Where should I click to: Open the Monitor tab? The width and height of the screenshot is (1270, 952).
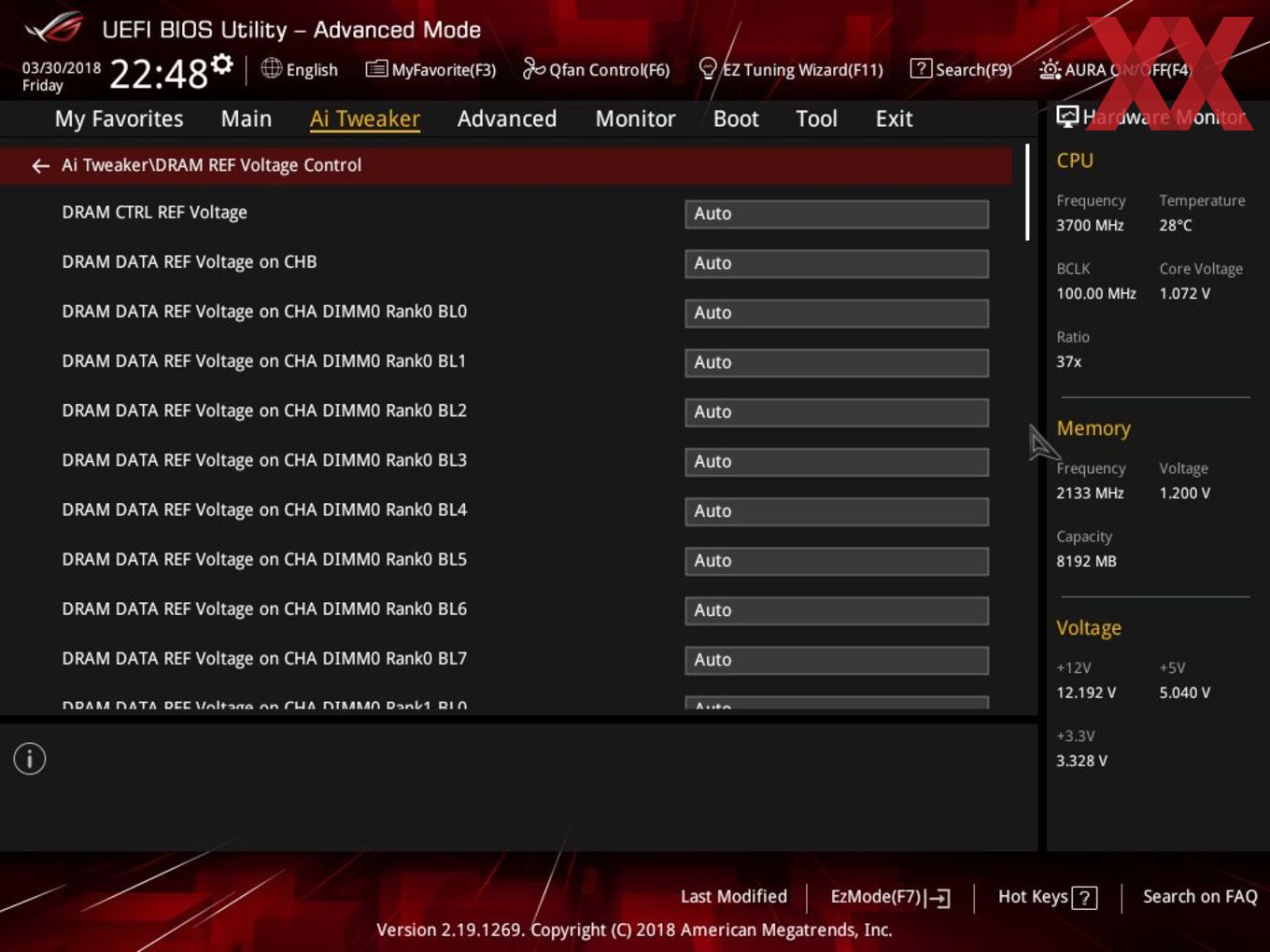click(x=635, y=119)
